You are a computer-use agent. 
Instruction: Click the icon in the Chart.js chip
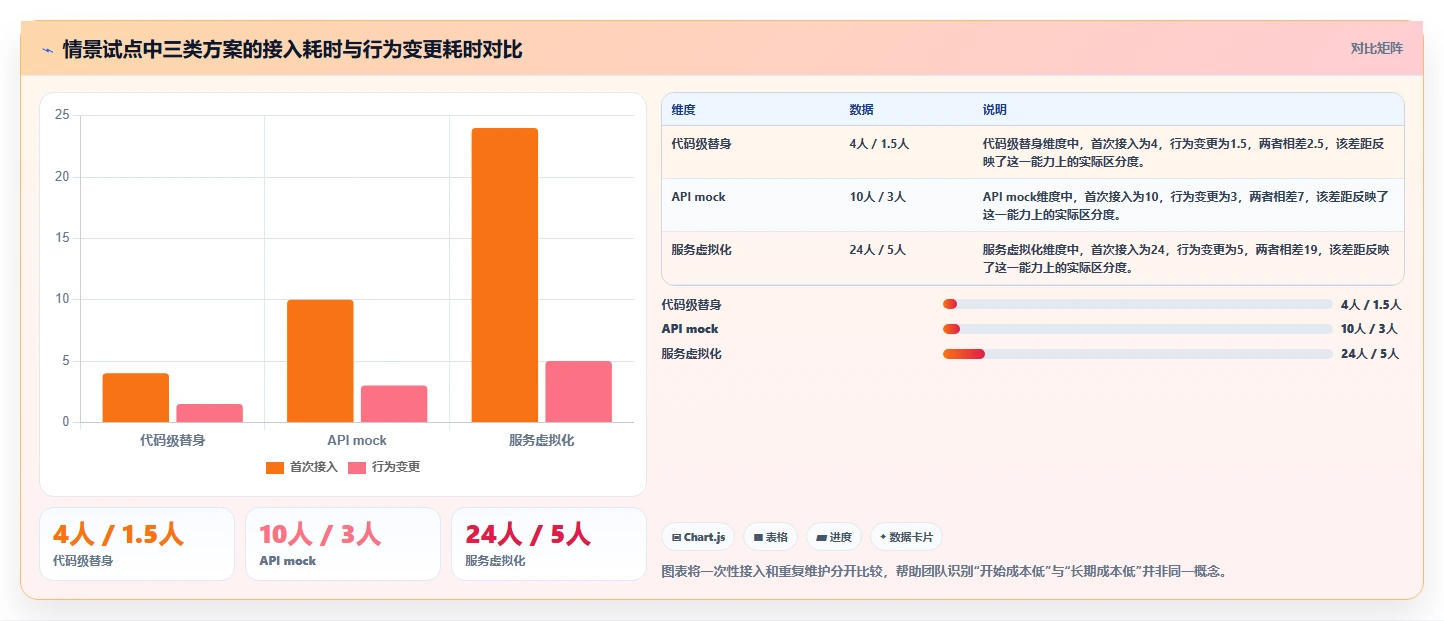[x=676, y=537]
